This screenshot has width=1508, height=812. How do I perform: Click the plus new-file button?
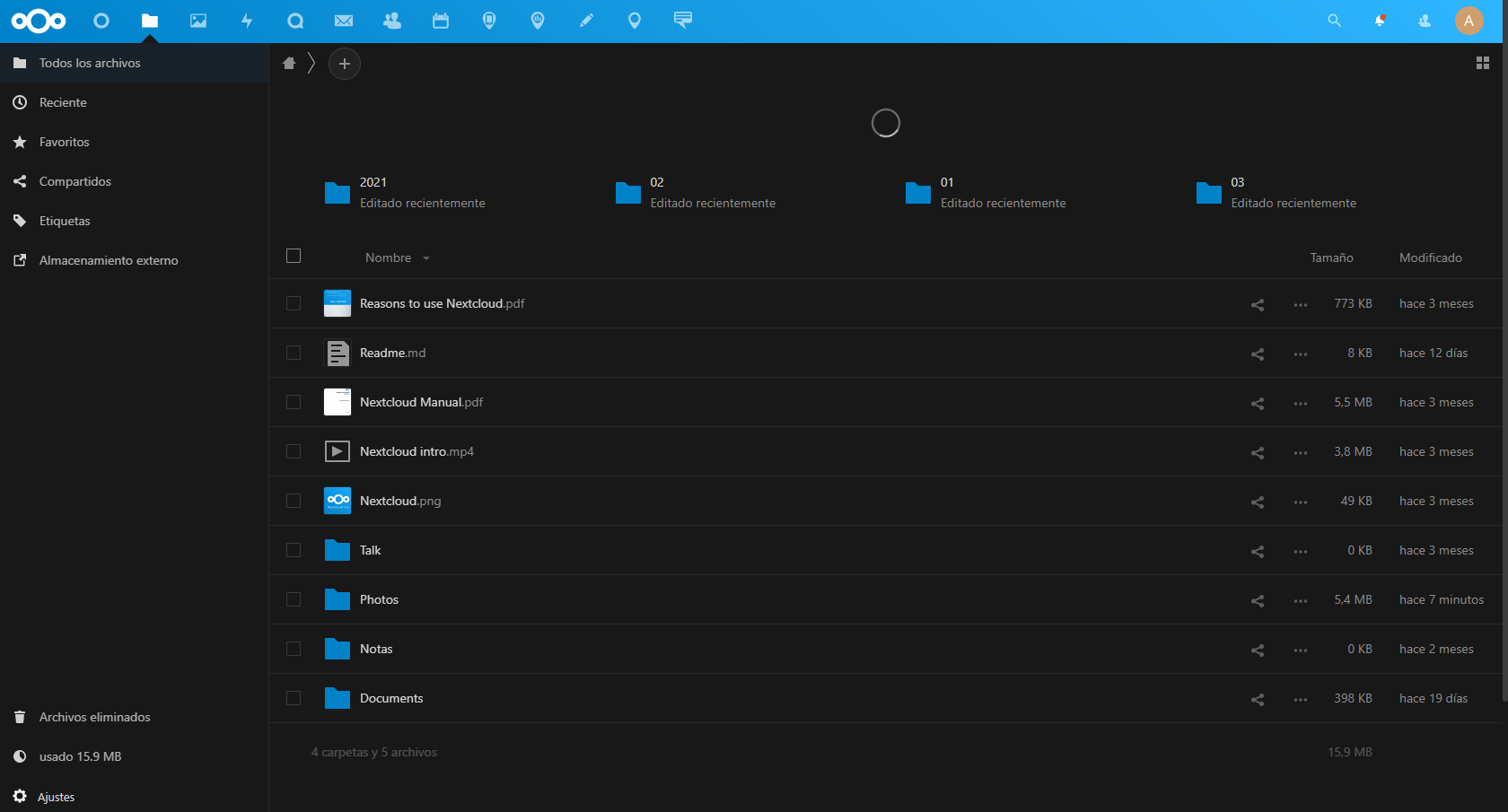pos(345,64)
